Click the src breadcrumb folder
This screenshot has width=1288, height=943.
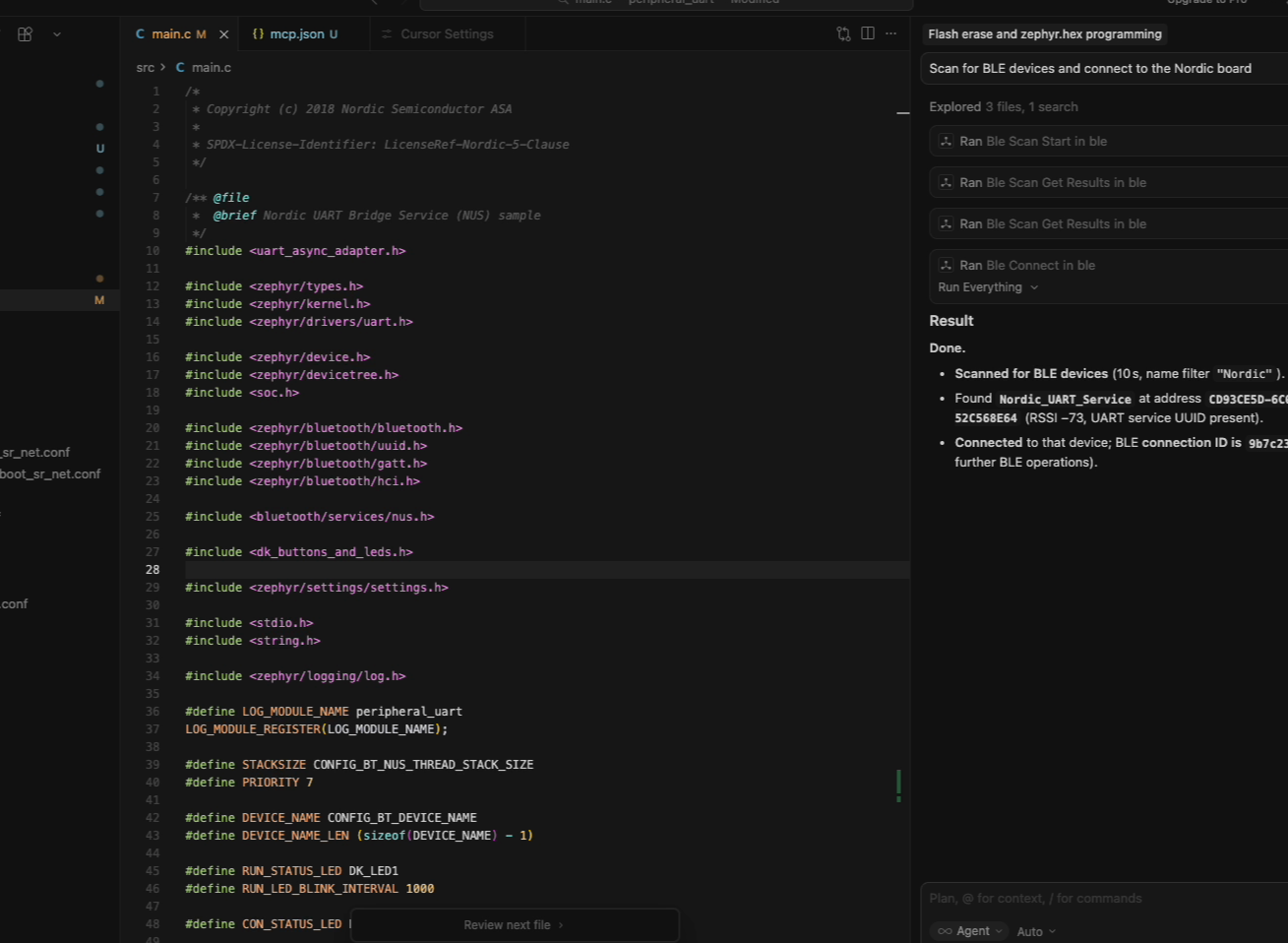click(146, 68)
